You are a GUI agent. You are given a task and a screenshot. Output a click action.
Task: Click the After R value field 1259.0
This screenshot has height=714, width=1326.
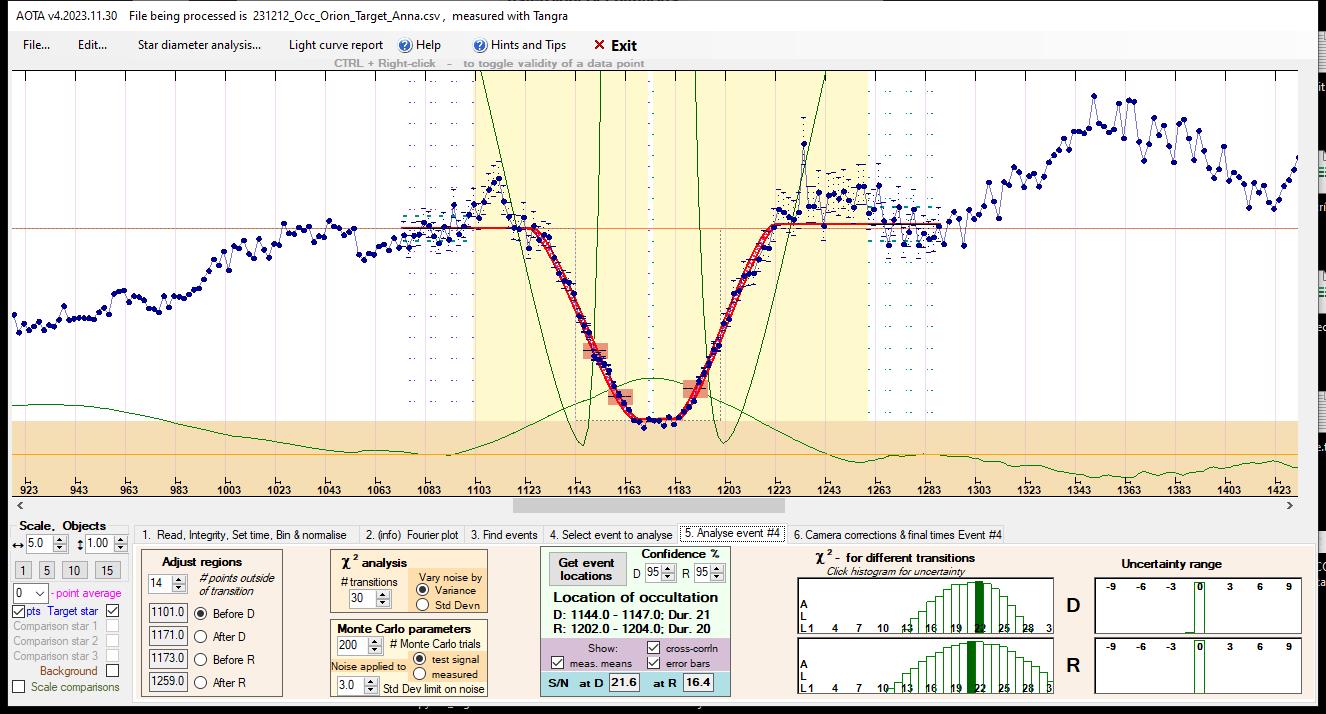[168, 682]
